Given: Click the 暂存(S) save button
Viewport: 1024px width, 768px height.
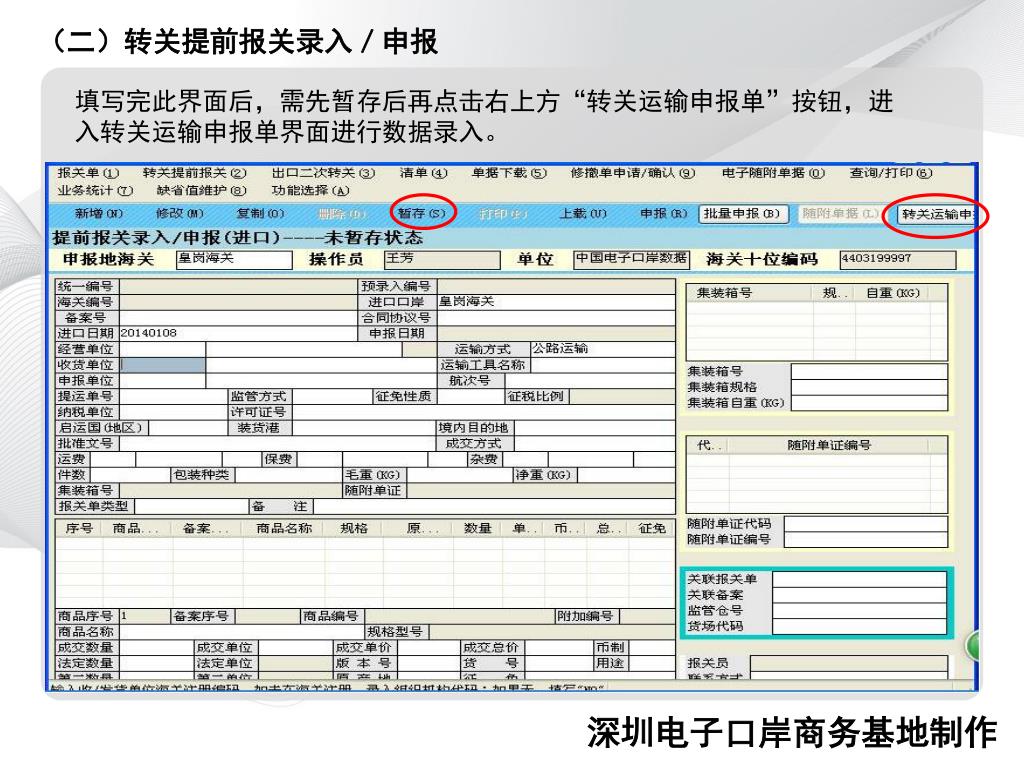Looking at the screenshot, I should click(421, 214).
